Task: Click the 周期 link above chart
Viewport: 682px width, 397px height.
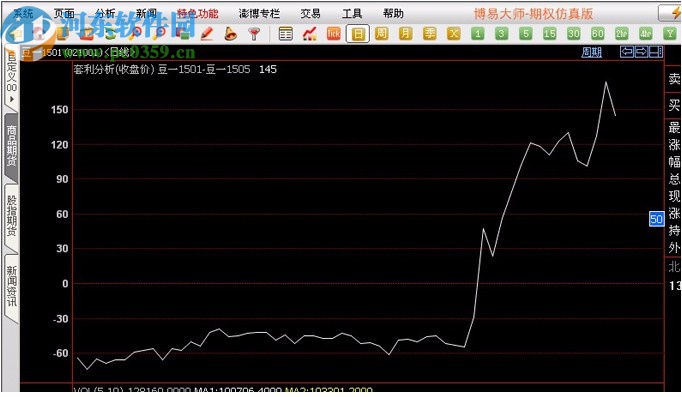Action: point(592,53)
